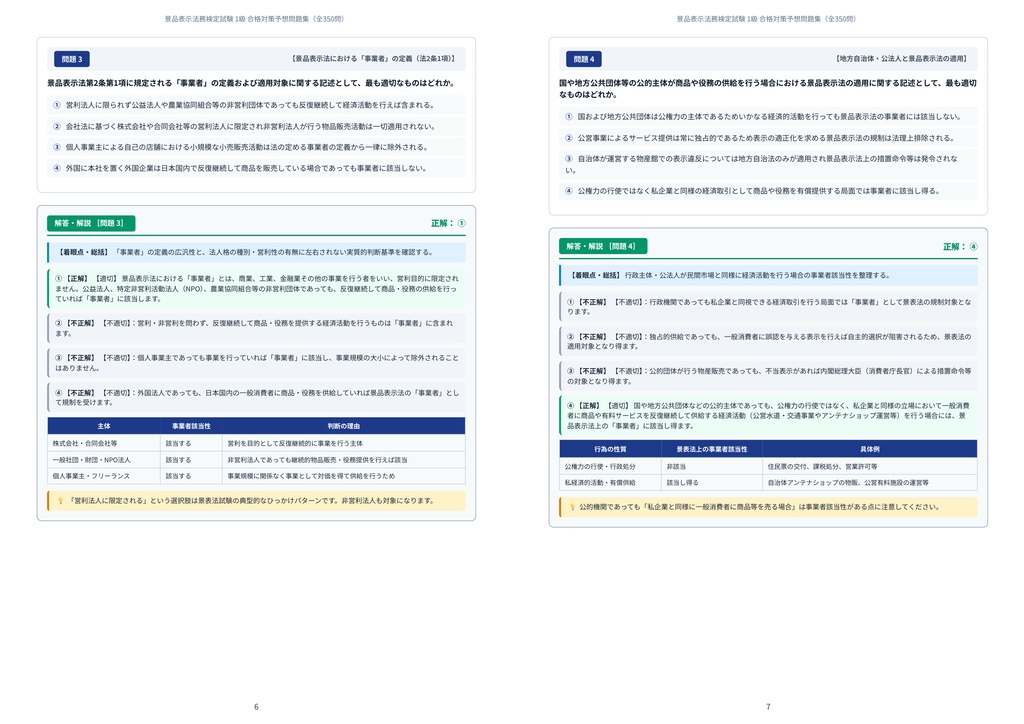
Task: Click the yellow tip 公的機関であっても「私企業と同様に
Action: pyautogui.click(x=768, y=507)
